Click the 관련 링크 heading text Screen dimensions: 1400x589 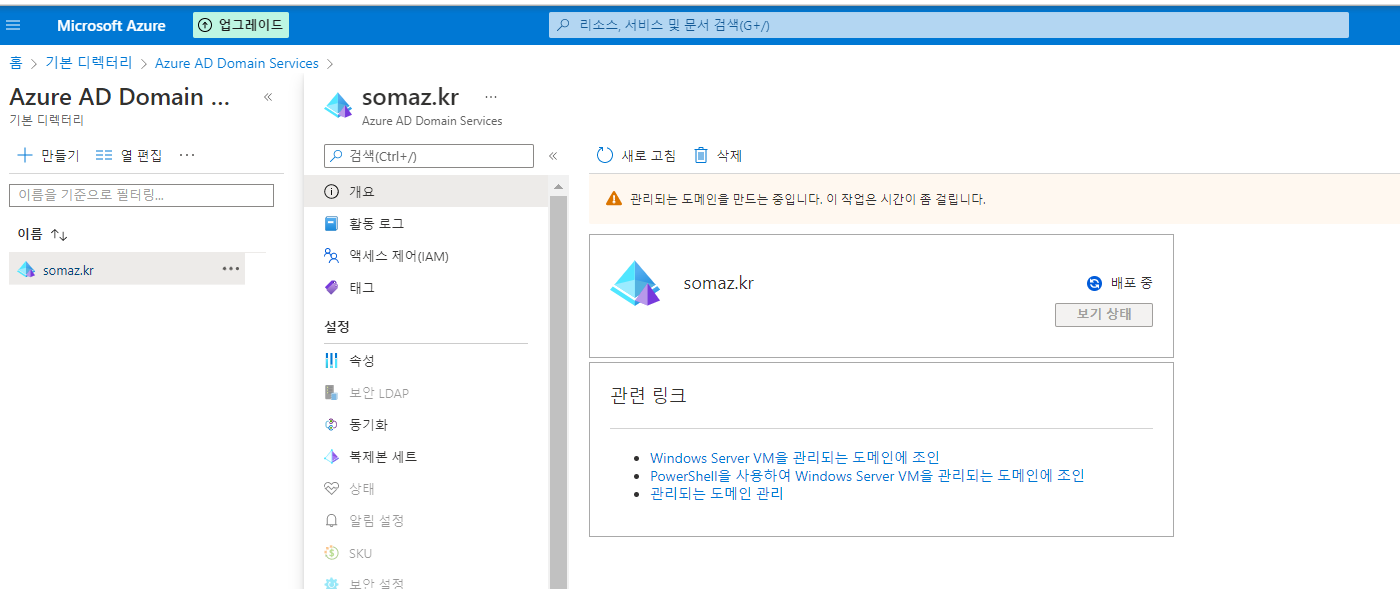pyautogui.click(x=648, y=395)
